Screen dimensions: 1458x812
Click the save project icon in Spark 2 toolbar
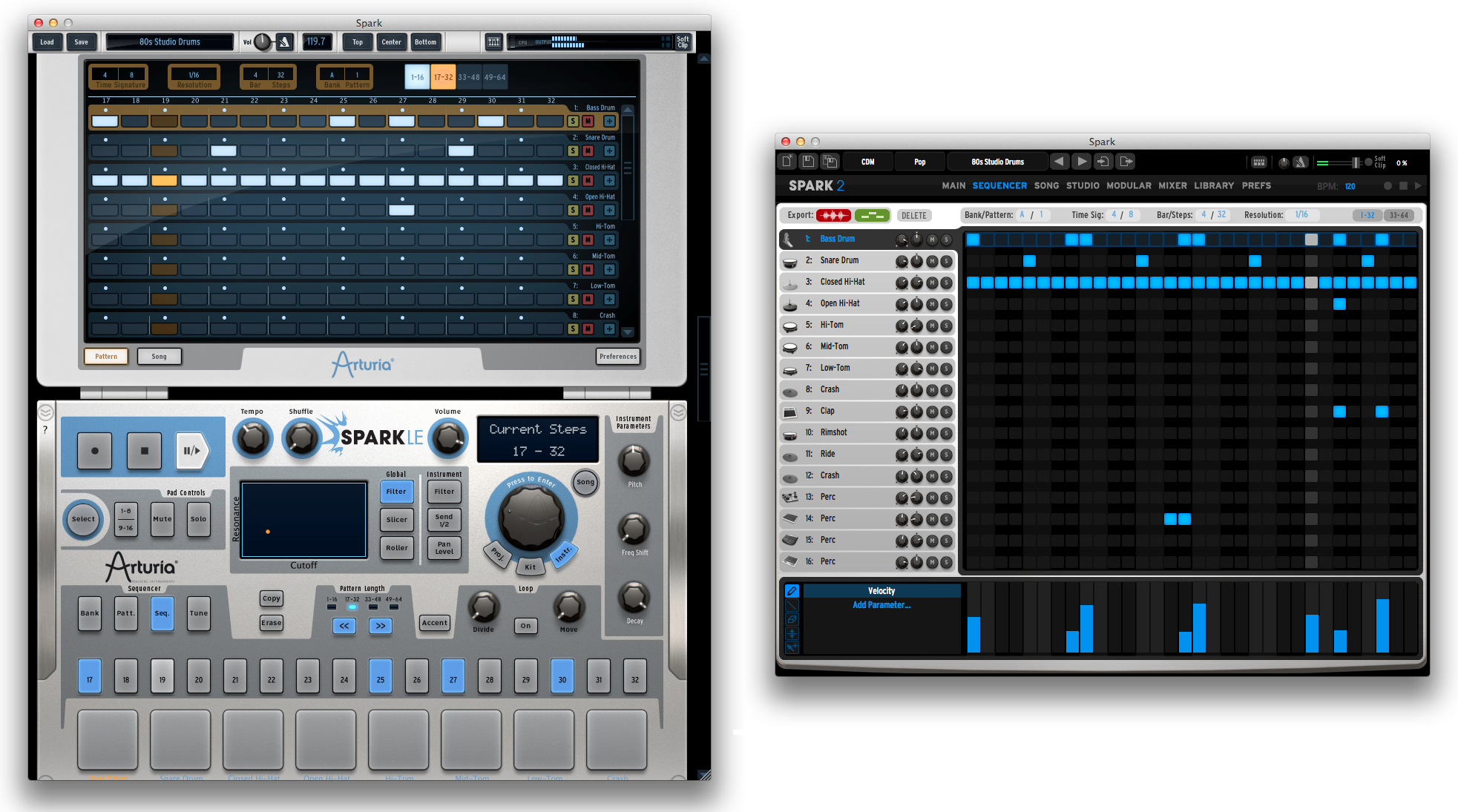pyautogui.click(x=808, y=161)
